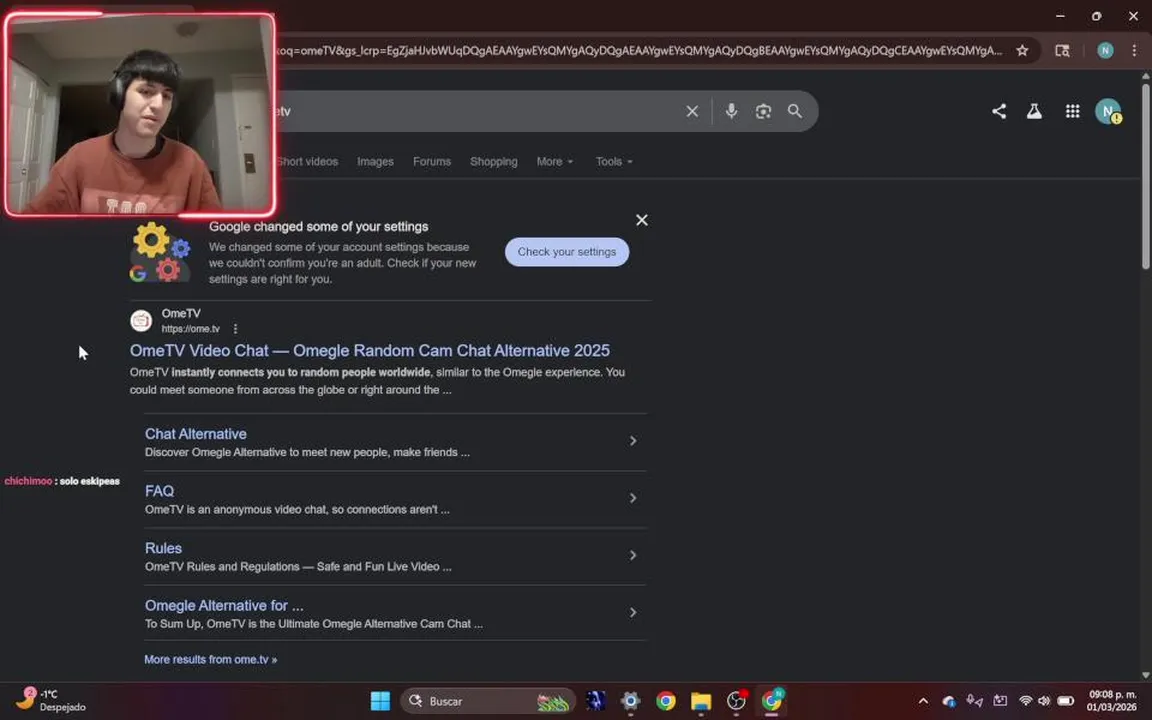
Task: Open the OneDrive cloud tray icon
Action: click(948, 701)
